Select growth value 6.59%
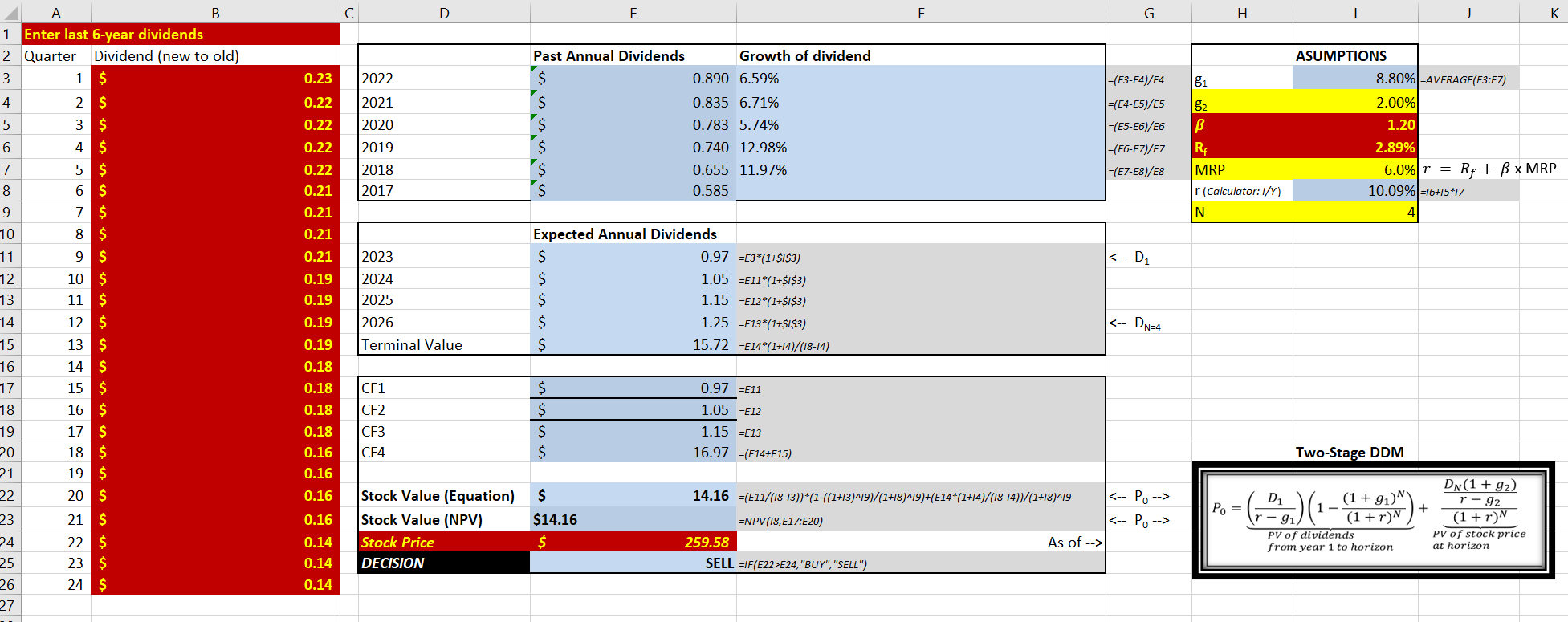 pyautogui.click(x=921, y=78)
